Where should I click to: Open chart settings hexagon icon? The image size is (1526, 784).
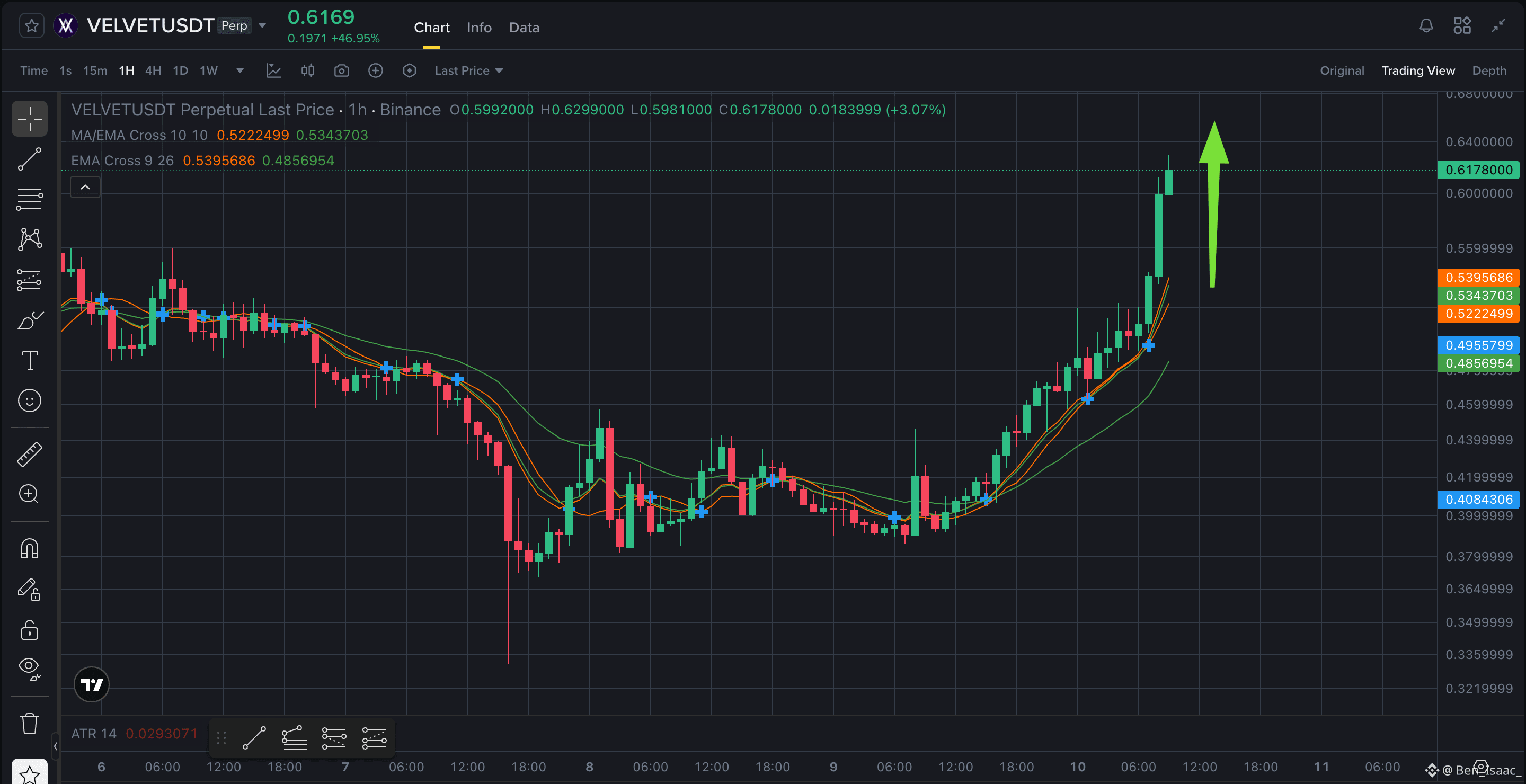point(410,70)
